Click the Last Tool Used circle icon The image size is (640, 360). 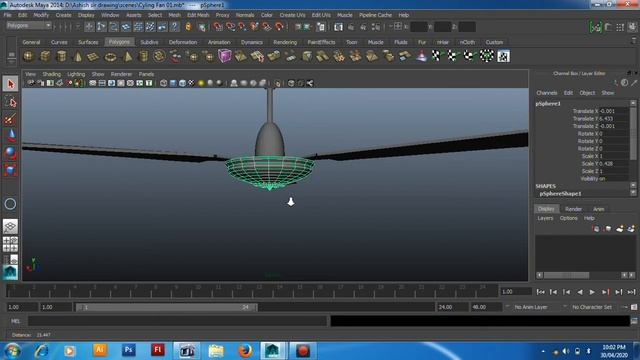(x=11, y=204)
